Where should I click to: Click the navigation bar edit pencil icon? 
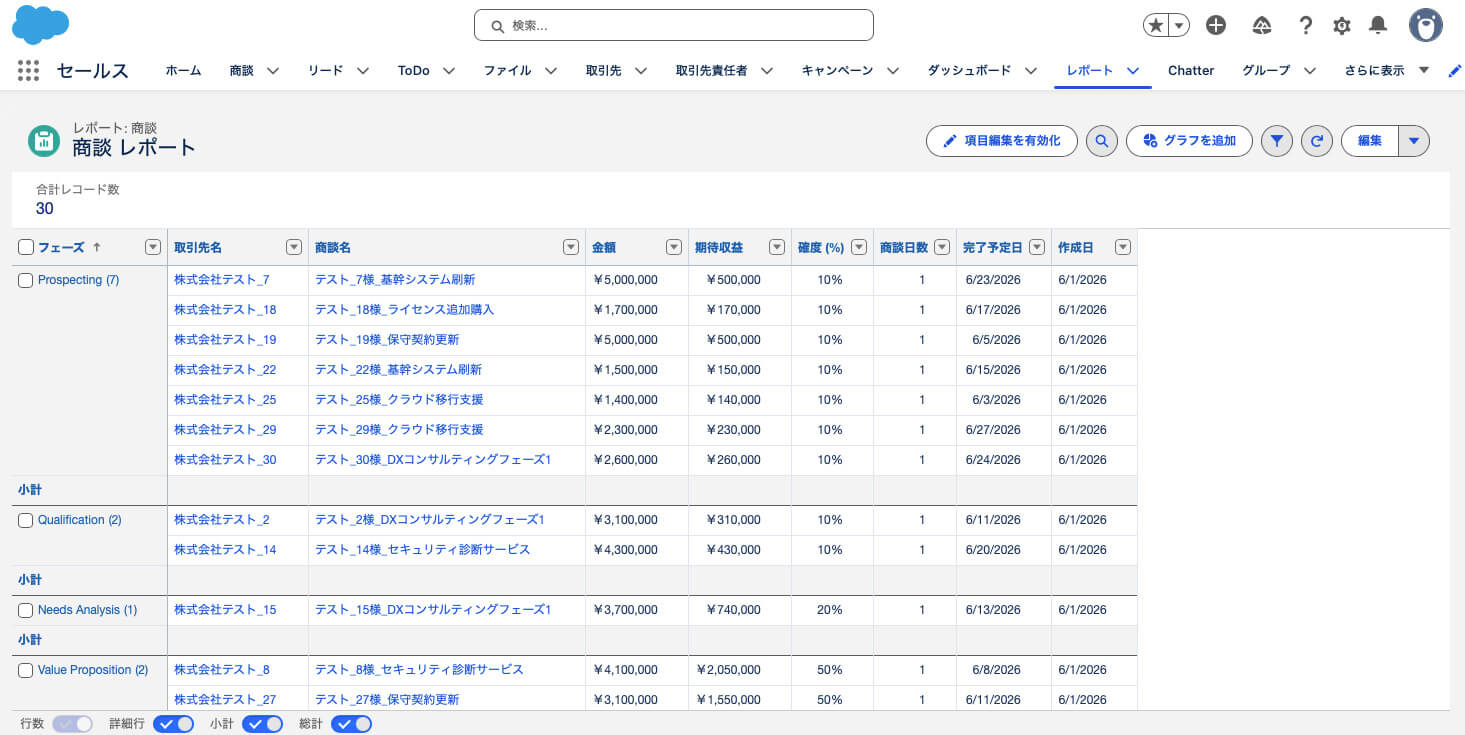point(1455,70)
